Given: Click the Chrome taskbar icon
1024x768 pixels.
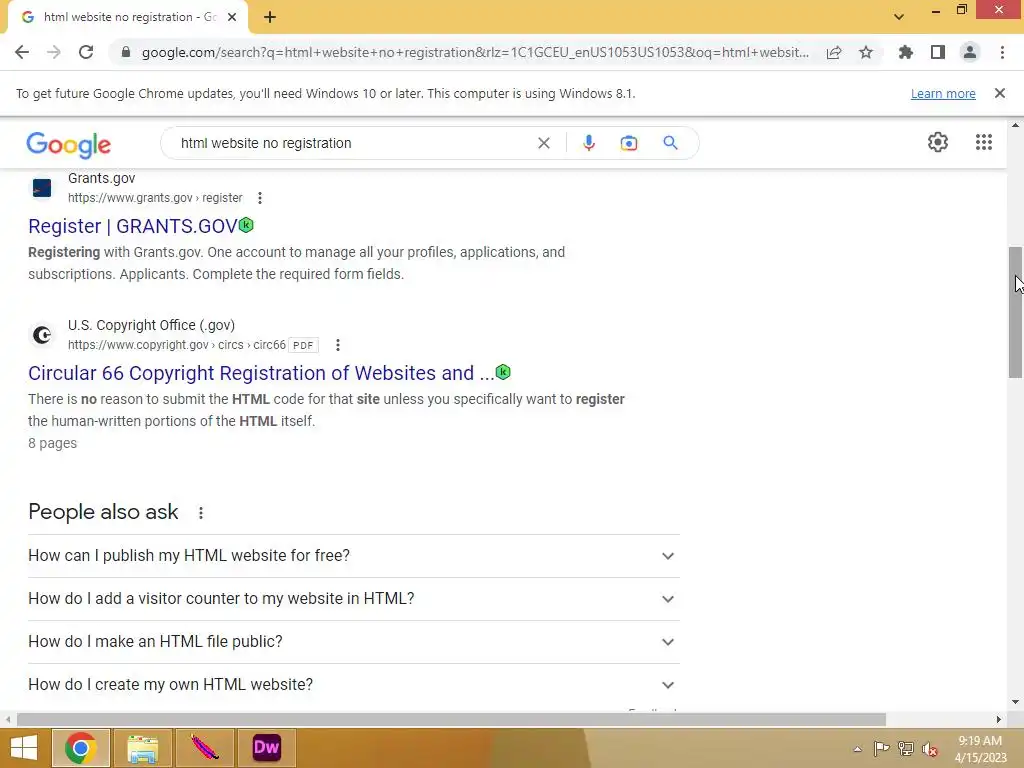Looking at the screenshot, I should click(x=81, y=748).
